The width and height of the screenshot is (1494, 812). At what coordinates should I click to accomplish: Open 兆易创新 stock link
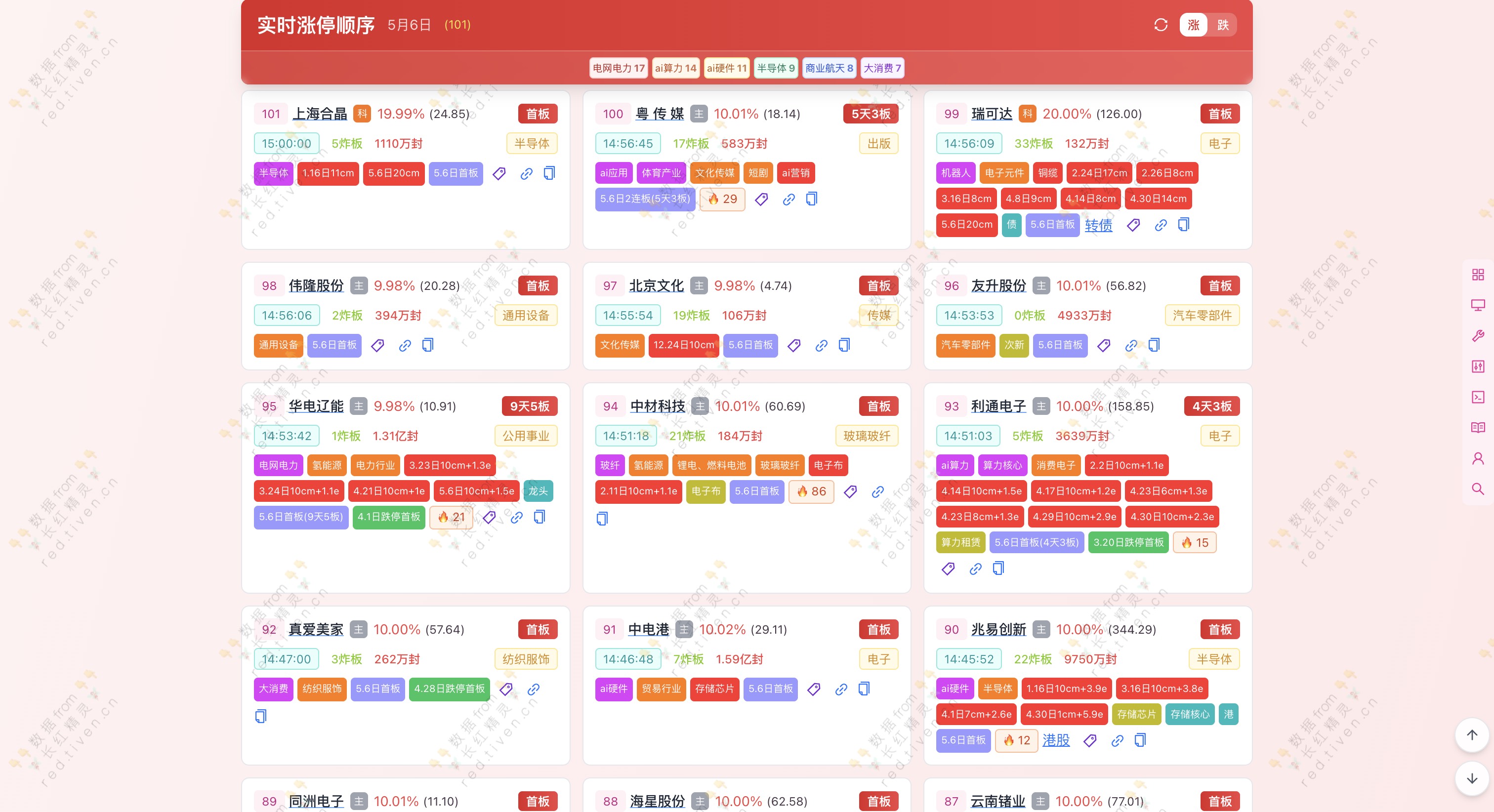998,629
